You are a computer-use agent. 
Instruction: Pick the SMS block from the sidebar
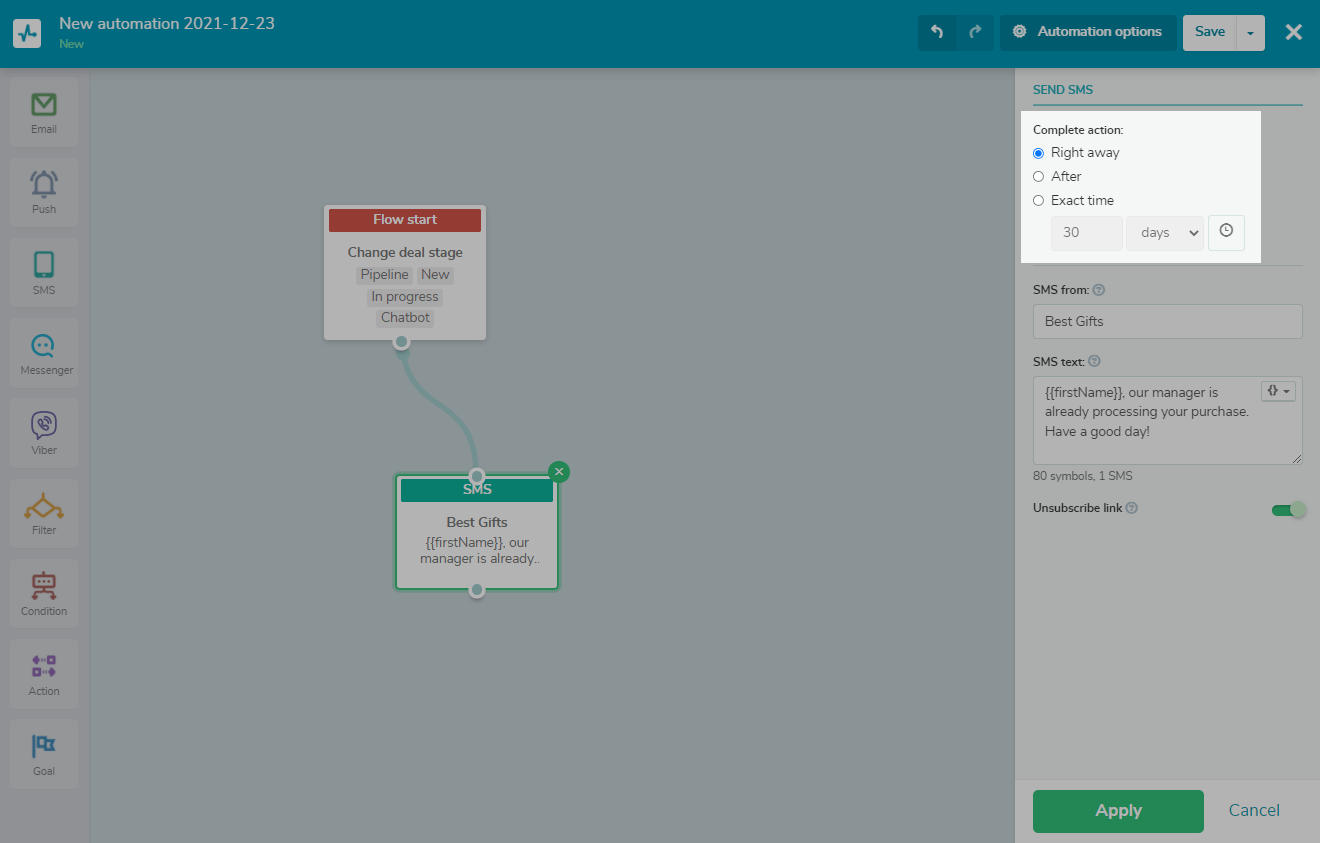[44, 273]
